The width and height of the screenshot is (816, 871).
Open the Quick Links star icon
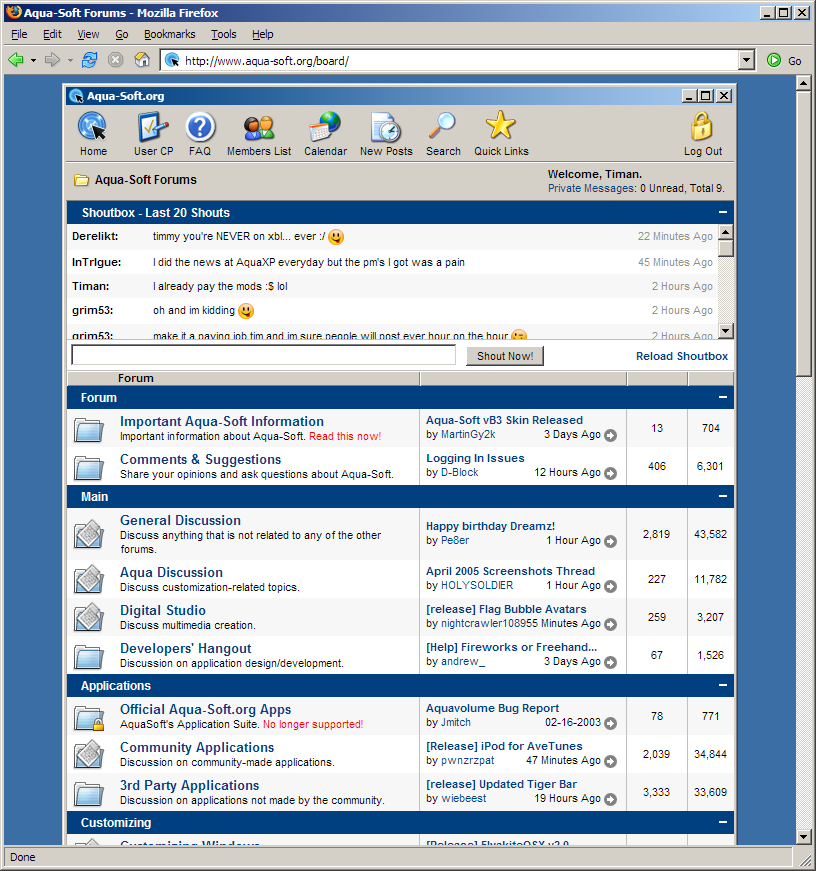point(500,125)
